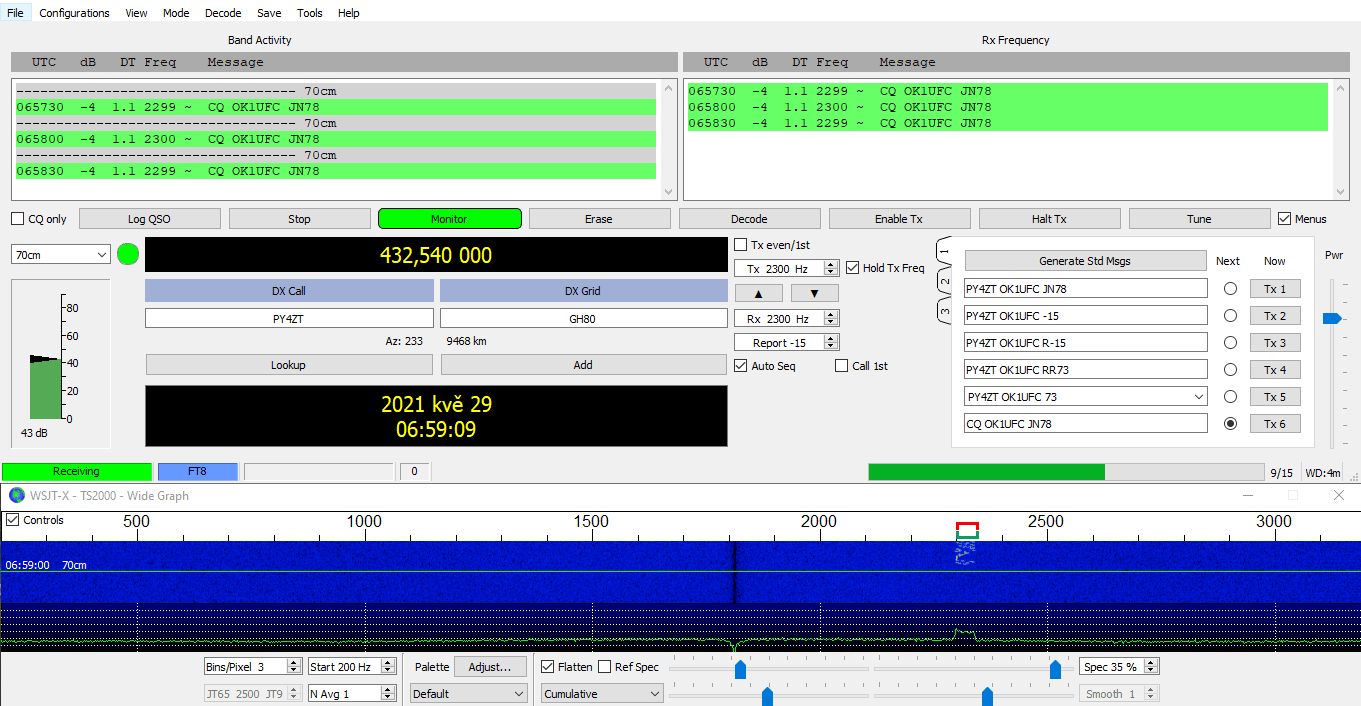Increase the Bins/Pixel value
This screenshot has width=1361, height=706.
coord(293,662)
